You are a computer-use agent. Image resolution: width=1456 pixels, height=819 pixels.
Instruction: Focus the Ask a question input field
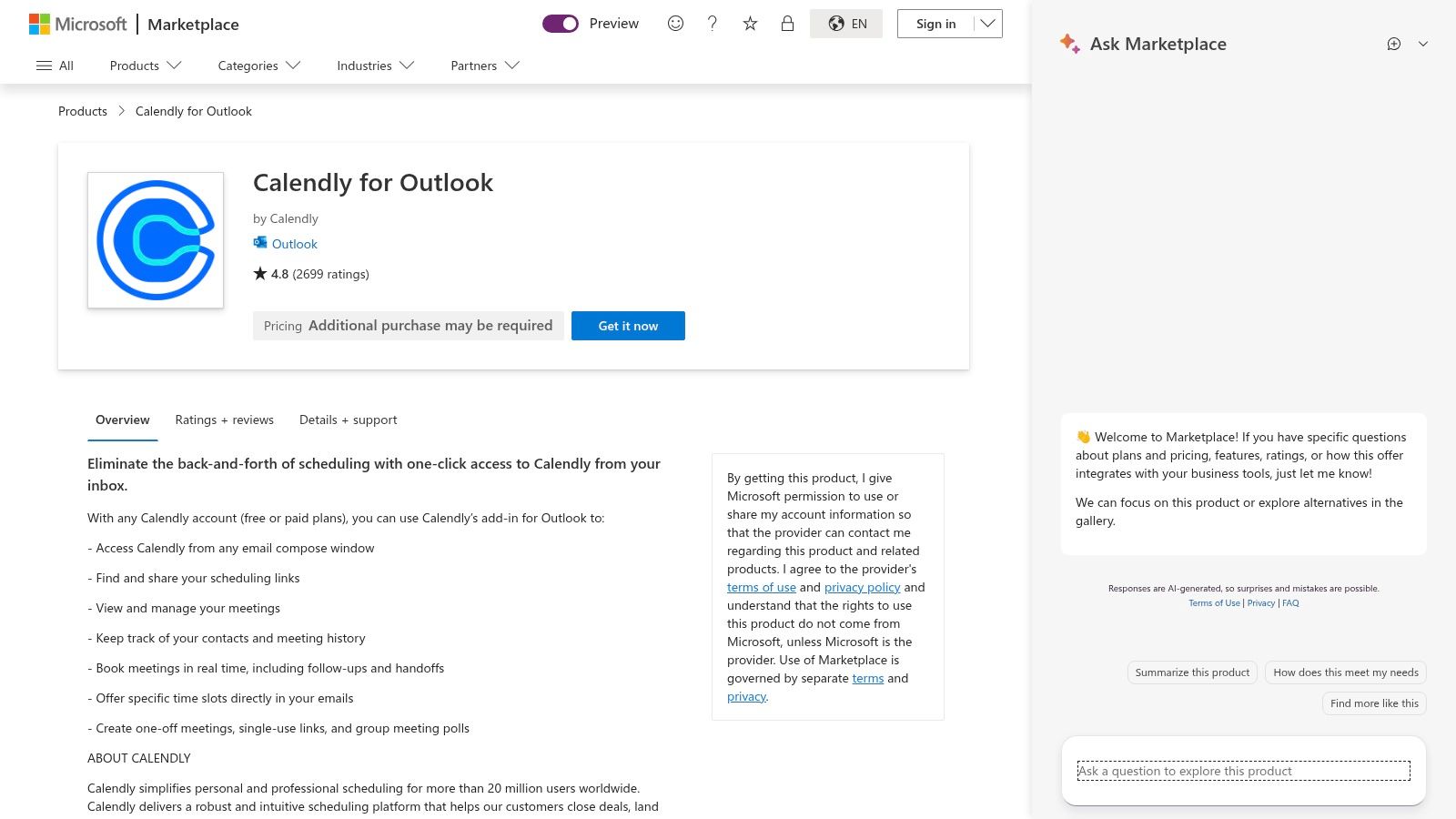pos(1244,771)
